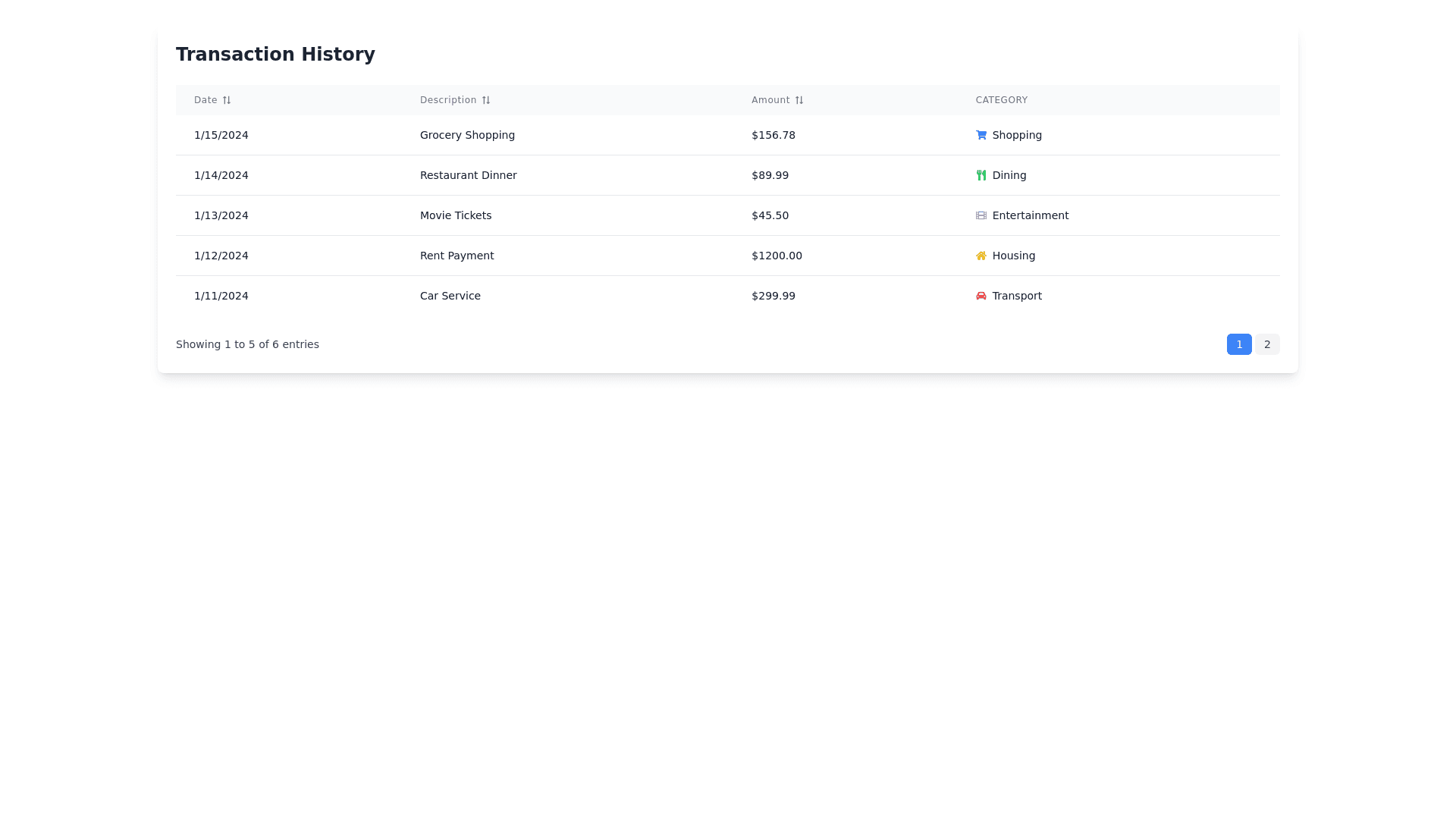1456x819 pixels.
Task: Click the Car Service date 1/11/2024
Action: coord(221,296)
